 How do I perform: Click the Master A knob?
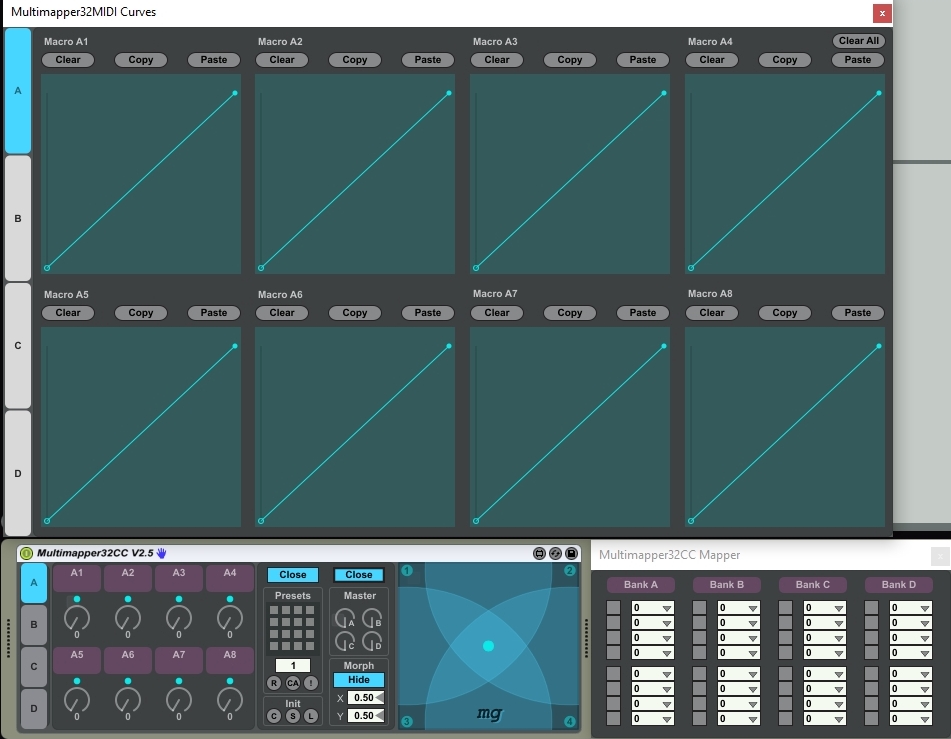tap(345, 618)
